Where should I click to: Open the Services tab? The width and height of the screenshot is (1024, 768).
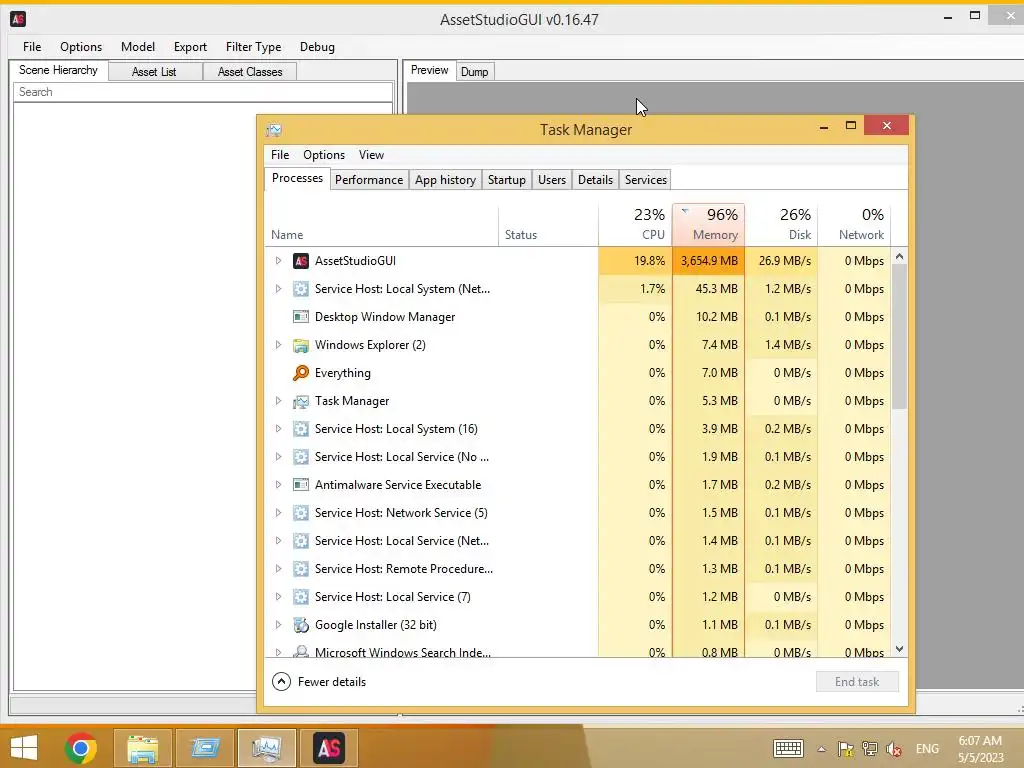coord(645,180)
